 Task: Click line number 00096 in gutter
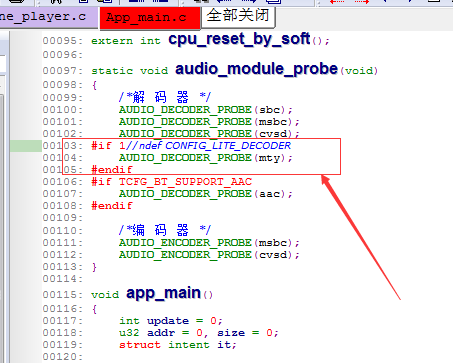coord(62,55)
